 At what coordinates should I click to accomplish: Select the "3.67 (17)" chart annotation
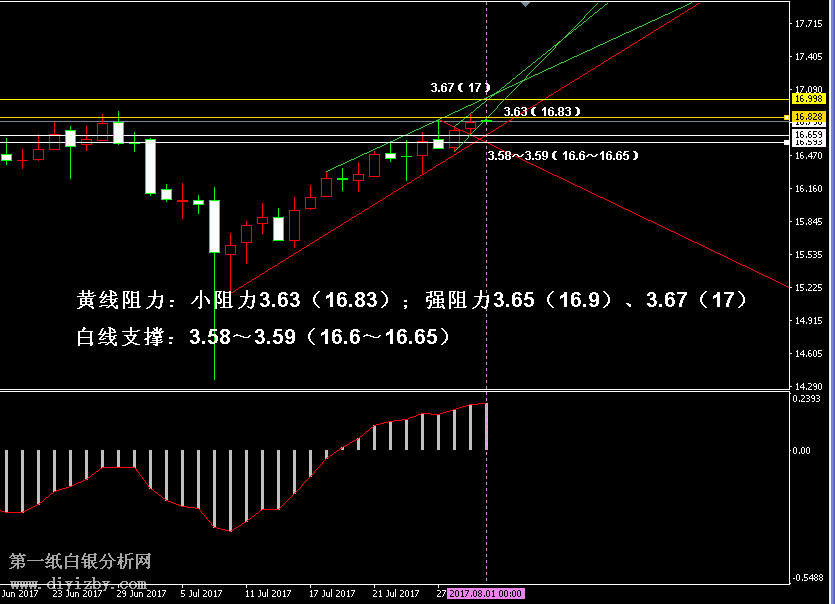click(x=460, y=88)
